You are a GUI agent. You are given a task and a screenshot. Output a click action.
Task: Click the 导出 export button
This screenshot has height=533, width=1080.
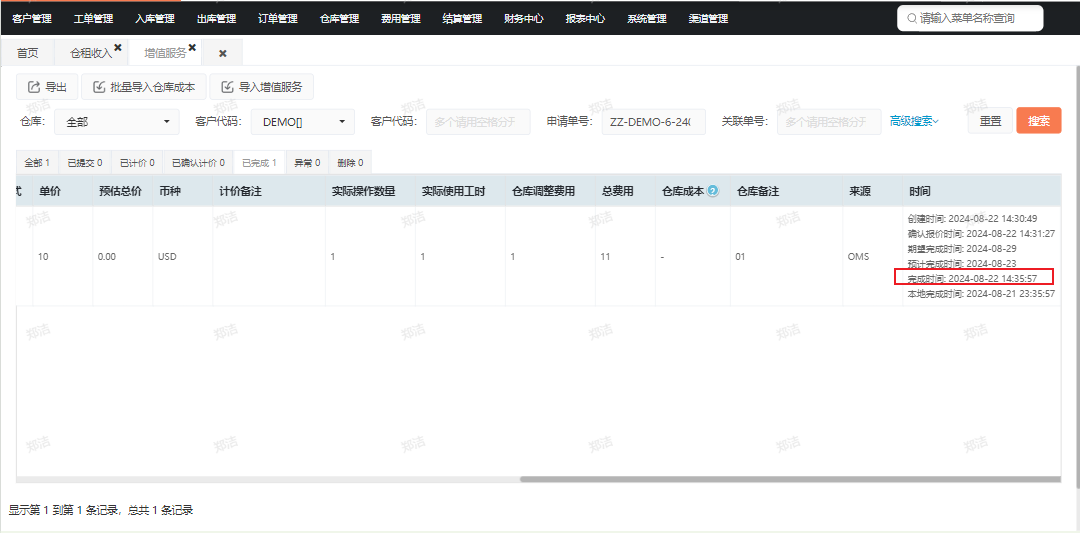click(48, 87)
